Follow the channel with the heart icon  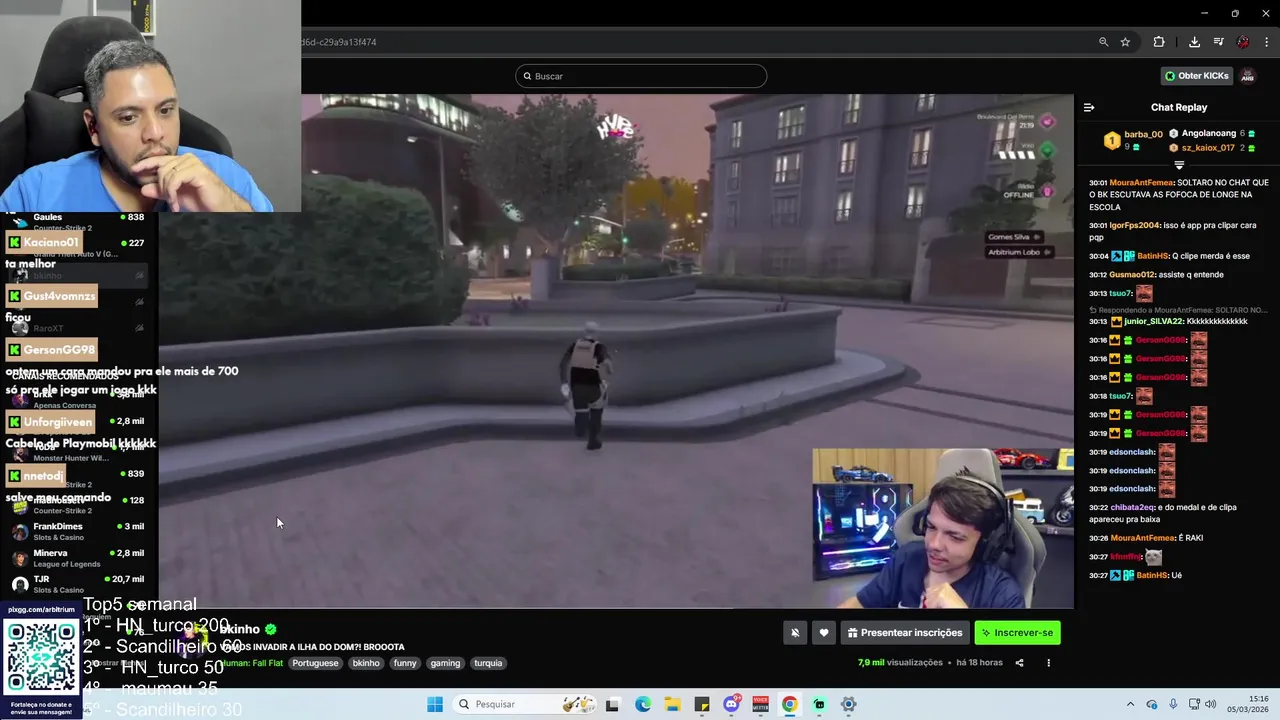pos(824,633)
